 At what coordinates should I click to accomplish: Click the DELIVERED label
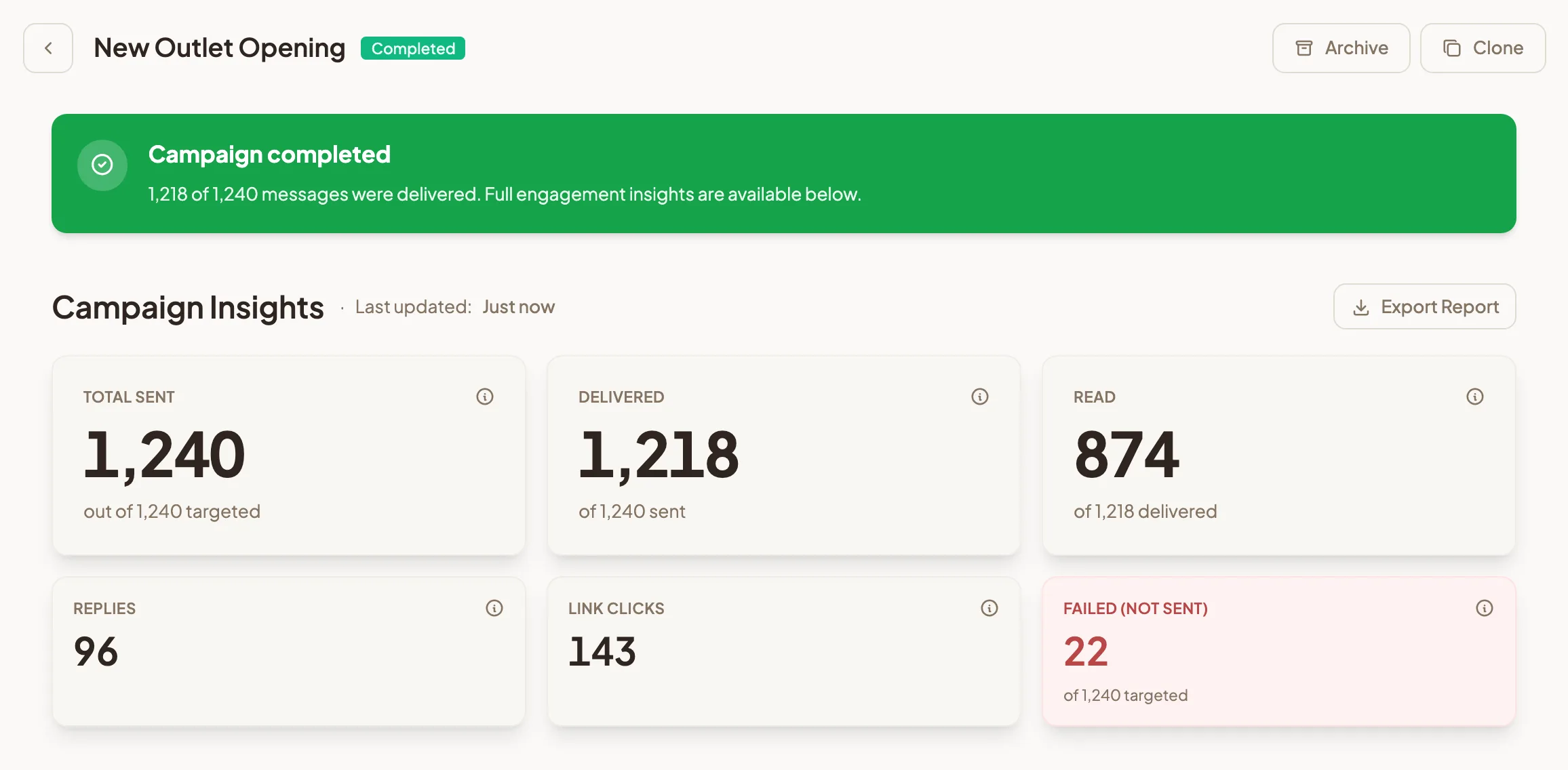621,397
